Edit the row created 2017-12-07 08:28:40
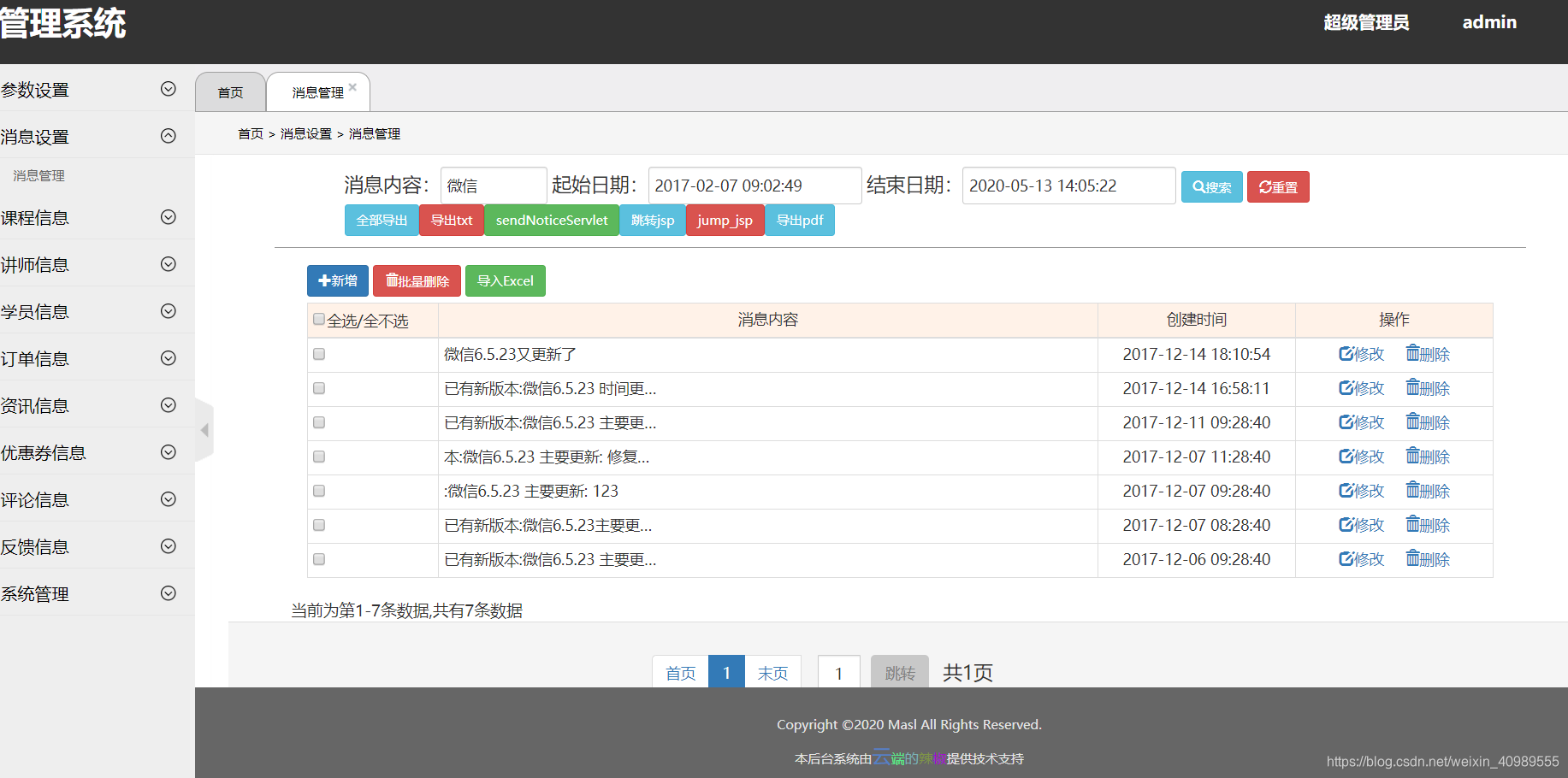This screenshot has width=1568, height=778. coord(1361,525)
